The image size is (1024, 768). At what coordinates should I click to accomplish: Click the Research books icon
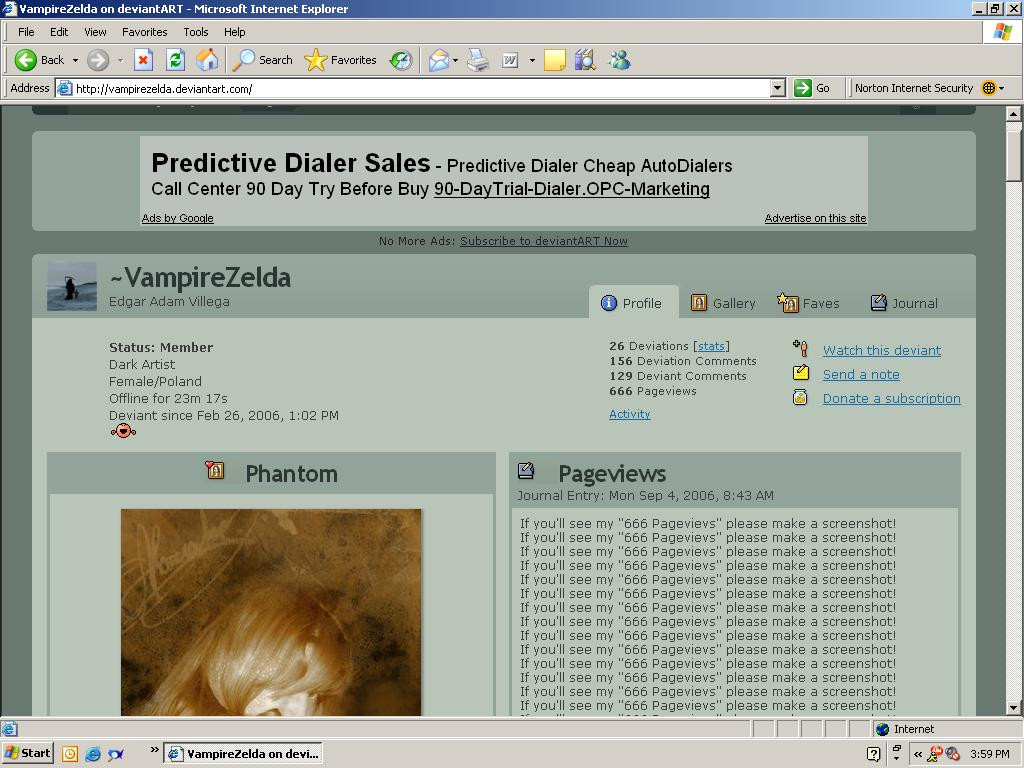[585, 60]
